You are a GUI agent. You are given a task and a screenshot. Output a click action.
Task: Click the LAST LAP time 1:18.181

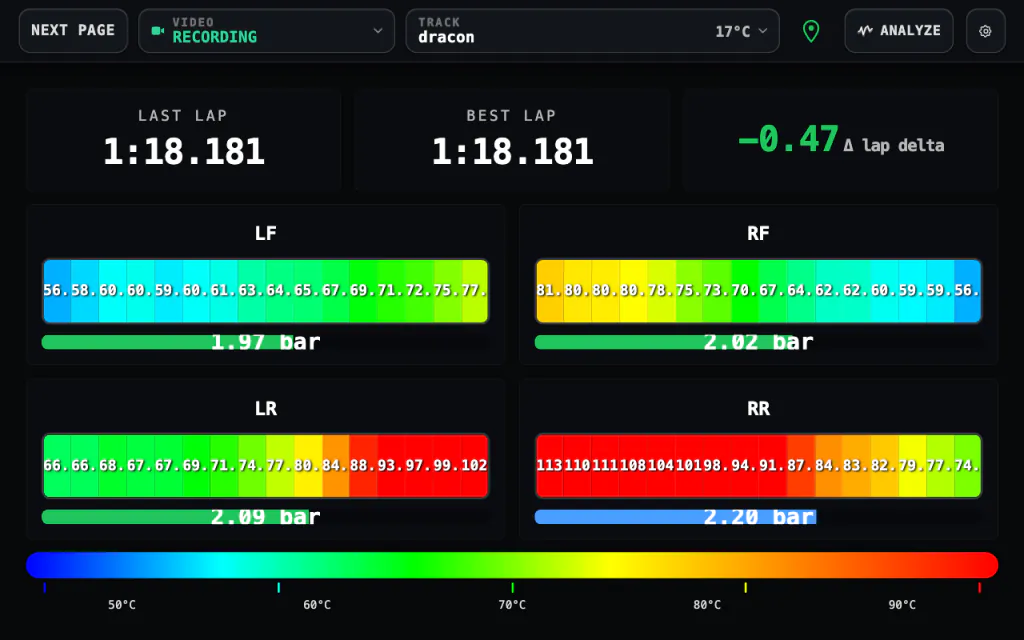(184, 152)
